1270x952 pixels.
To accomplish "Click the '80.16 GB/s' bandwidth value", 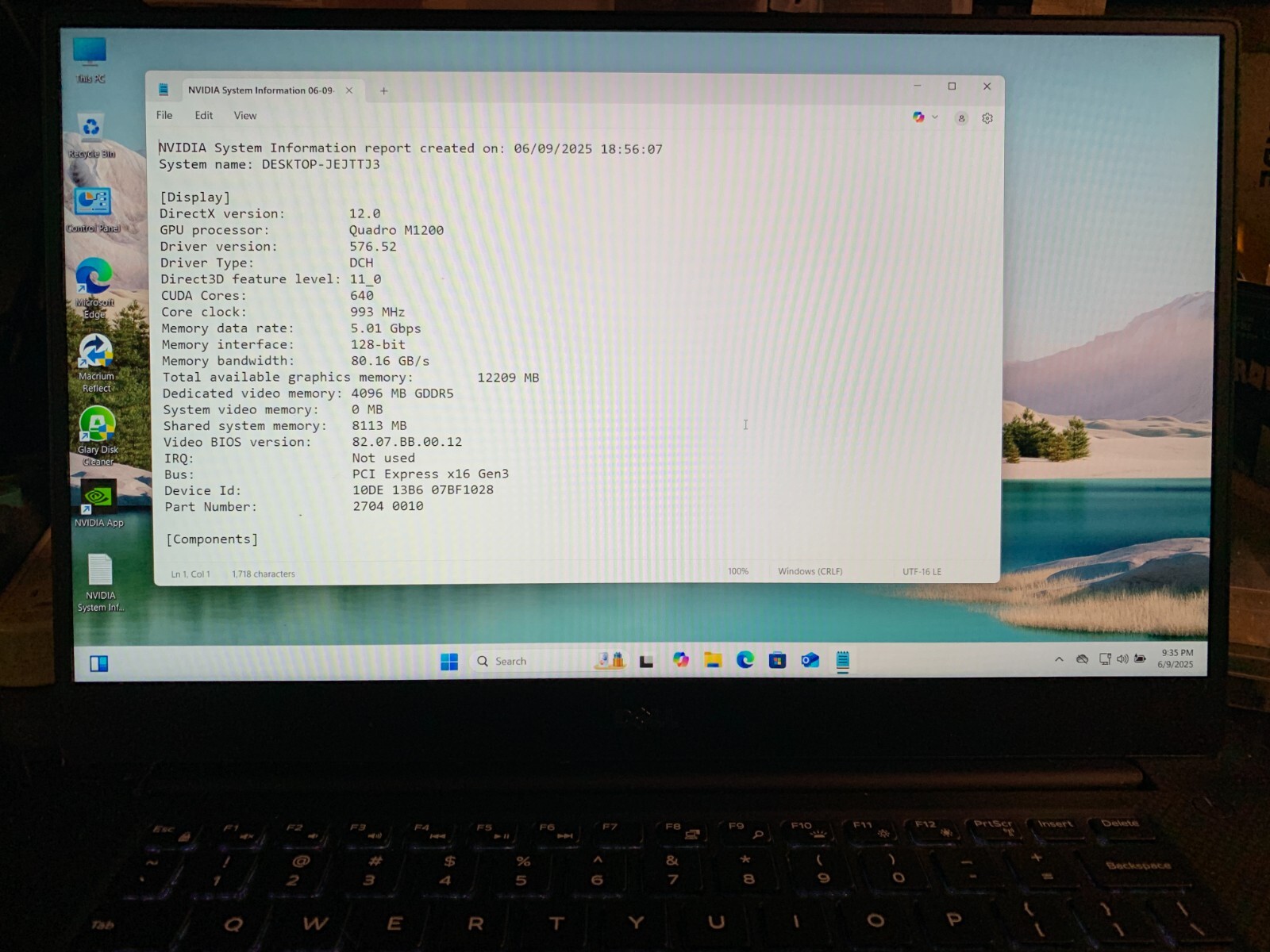I will 391,361.
